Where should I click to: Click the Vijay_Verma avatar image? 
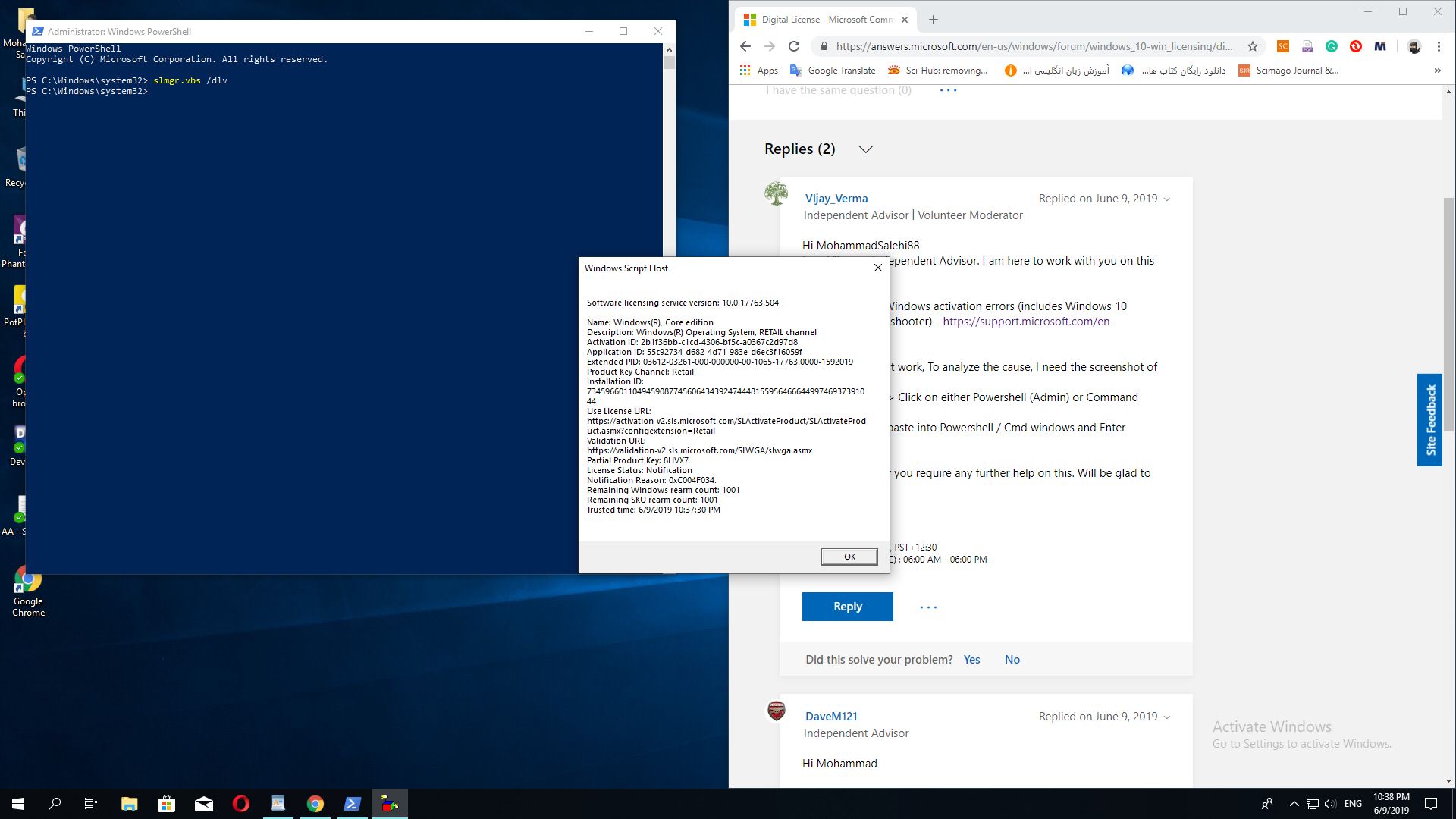coord(776,194)
